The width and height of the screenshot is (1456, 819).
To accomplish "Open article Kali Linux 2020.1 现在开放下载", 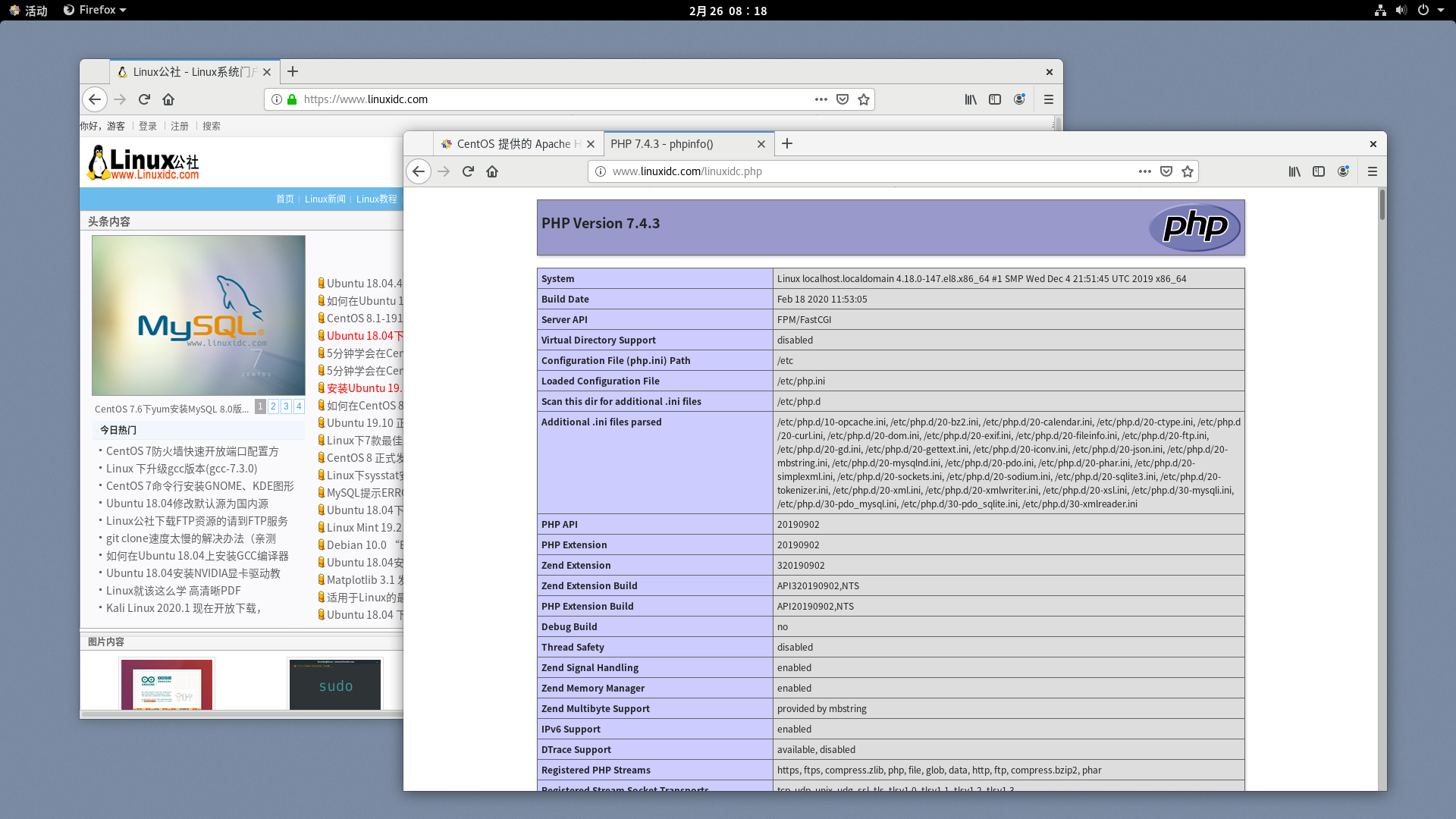I will click(x=184, y=608).
